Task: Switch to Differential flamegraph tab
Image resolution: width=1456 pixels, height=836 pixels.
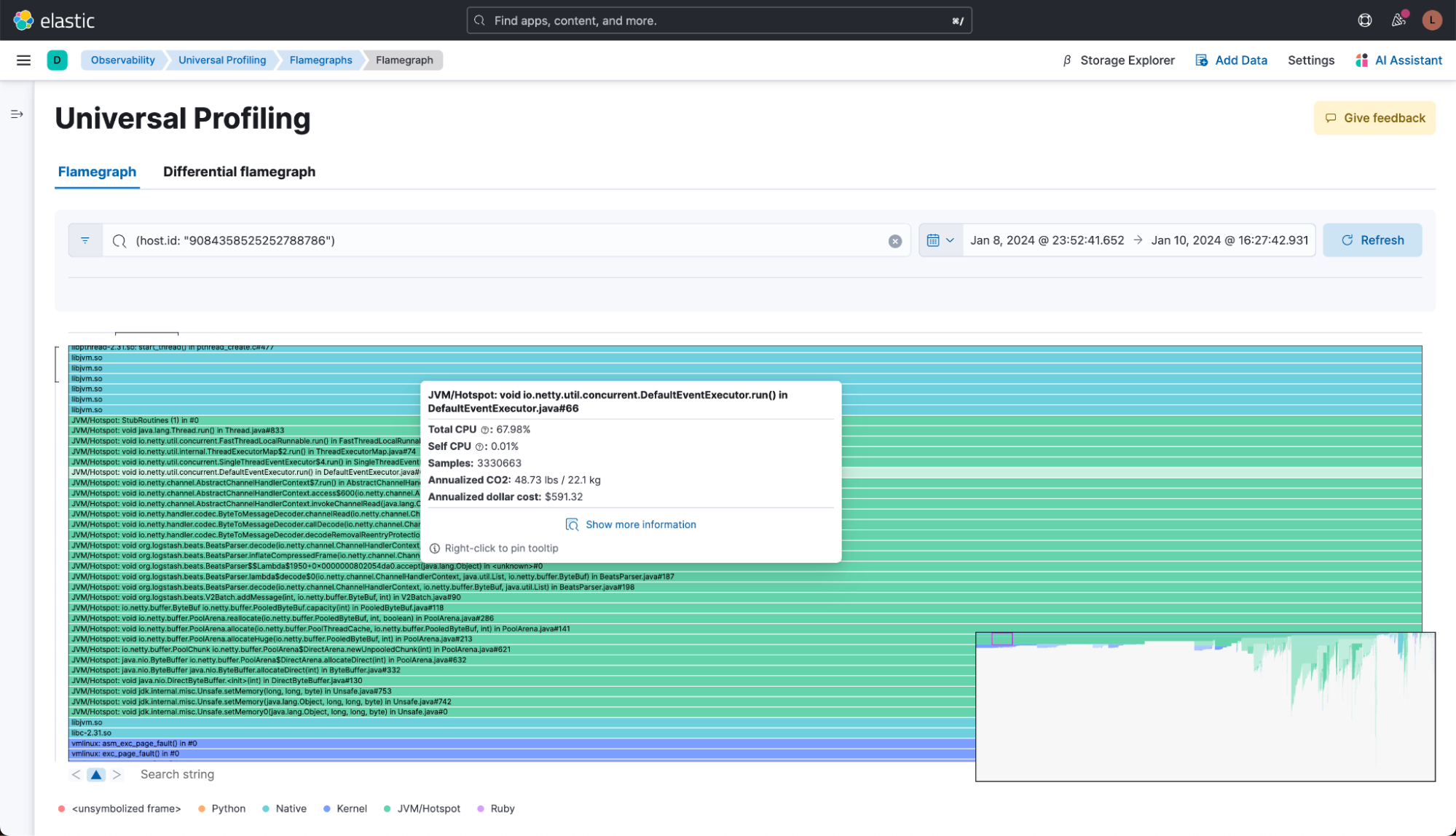Action: (x=239, y=172)
